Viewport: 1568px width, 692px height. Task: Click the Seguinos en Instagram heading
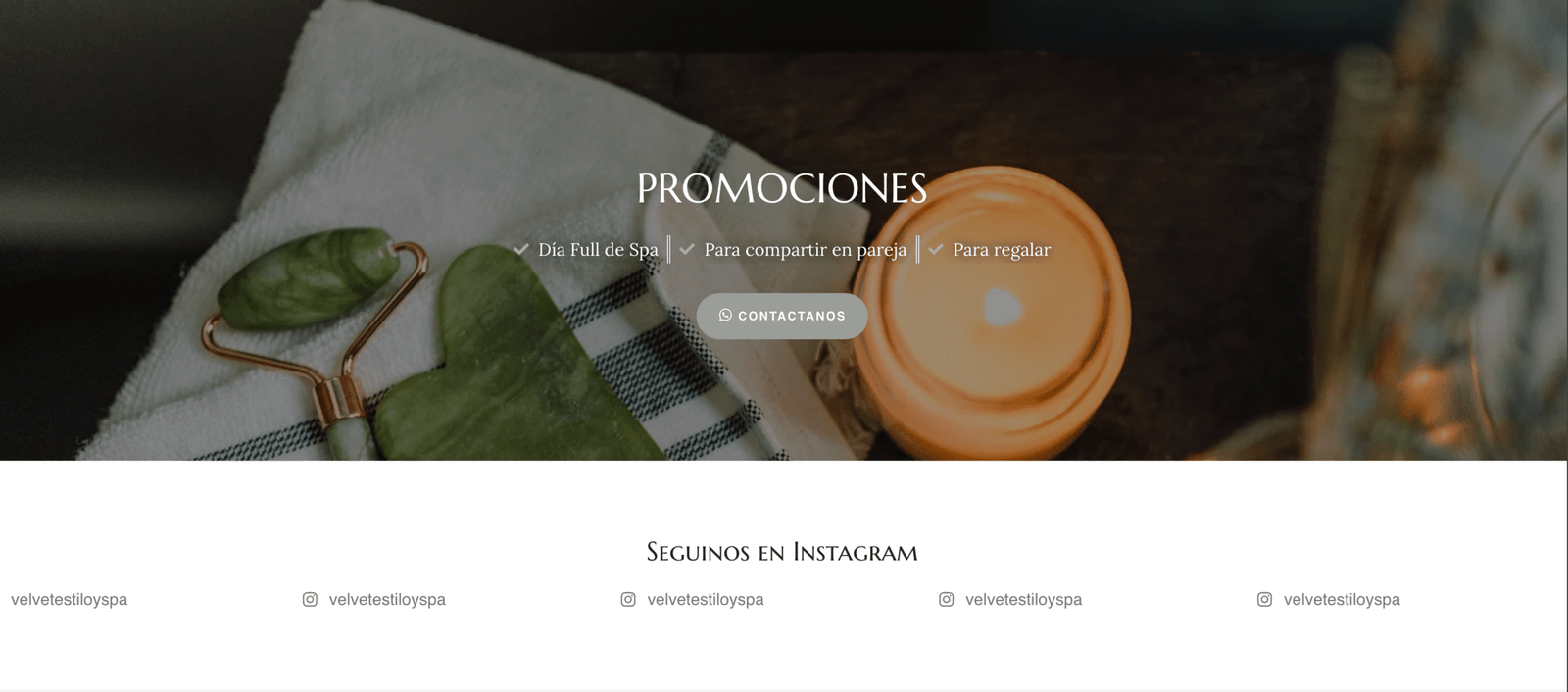tap(782, 552)
